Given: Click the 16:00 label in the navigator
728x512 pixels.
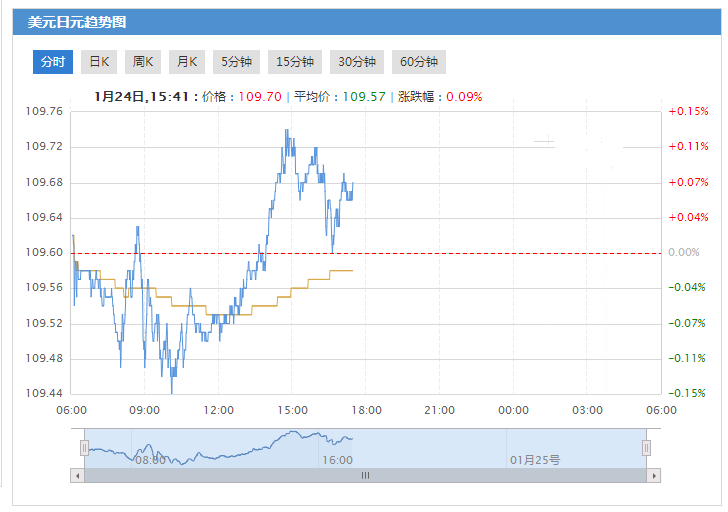Looking at the screenshot, I should [x=337, y=460].
